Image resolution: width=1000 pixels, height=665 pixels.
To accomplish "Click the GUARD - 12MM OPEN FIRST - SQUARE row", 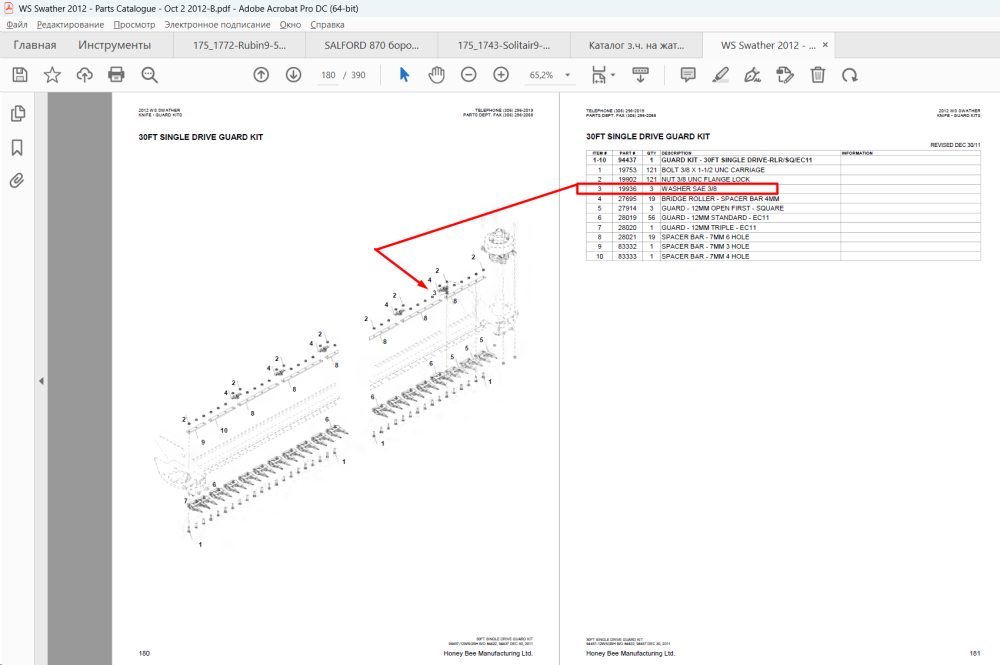I will [x=783, y=208].
